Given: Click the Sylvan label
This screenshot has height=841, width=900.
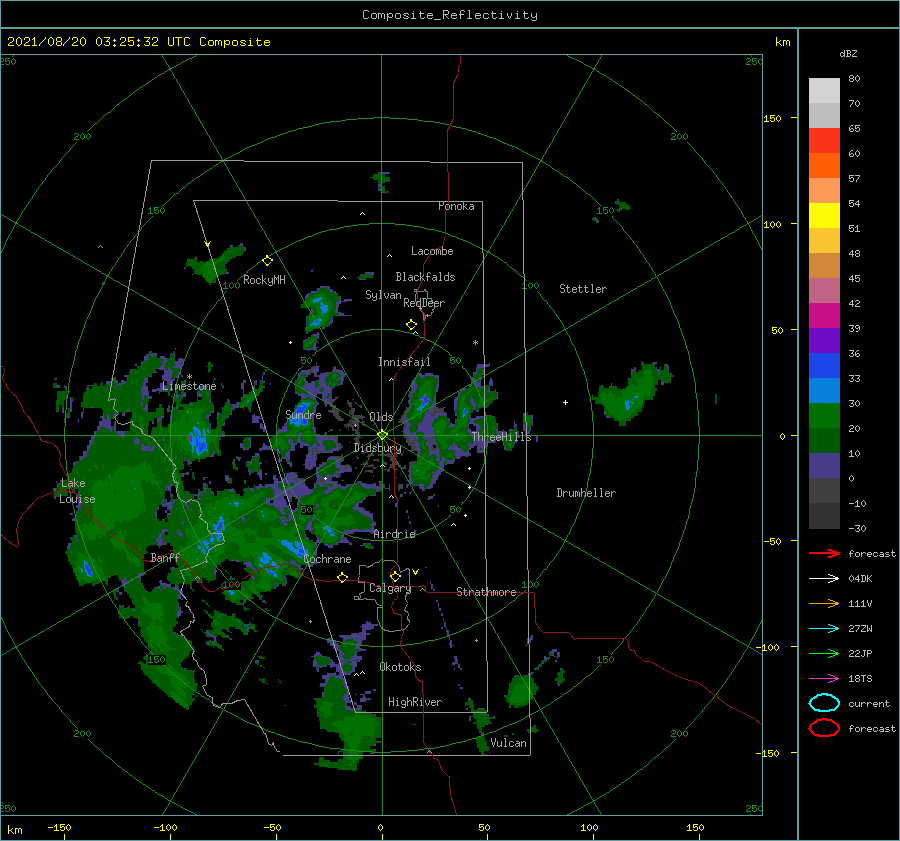Looking at the screenshot, I should pyautogui.click(x=383, y=295).
